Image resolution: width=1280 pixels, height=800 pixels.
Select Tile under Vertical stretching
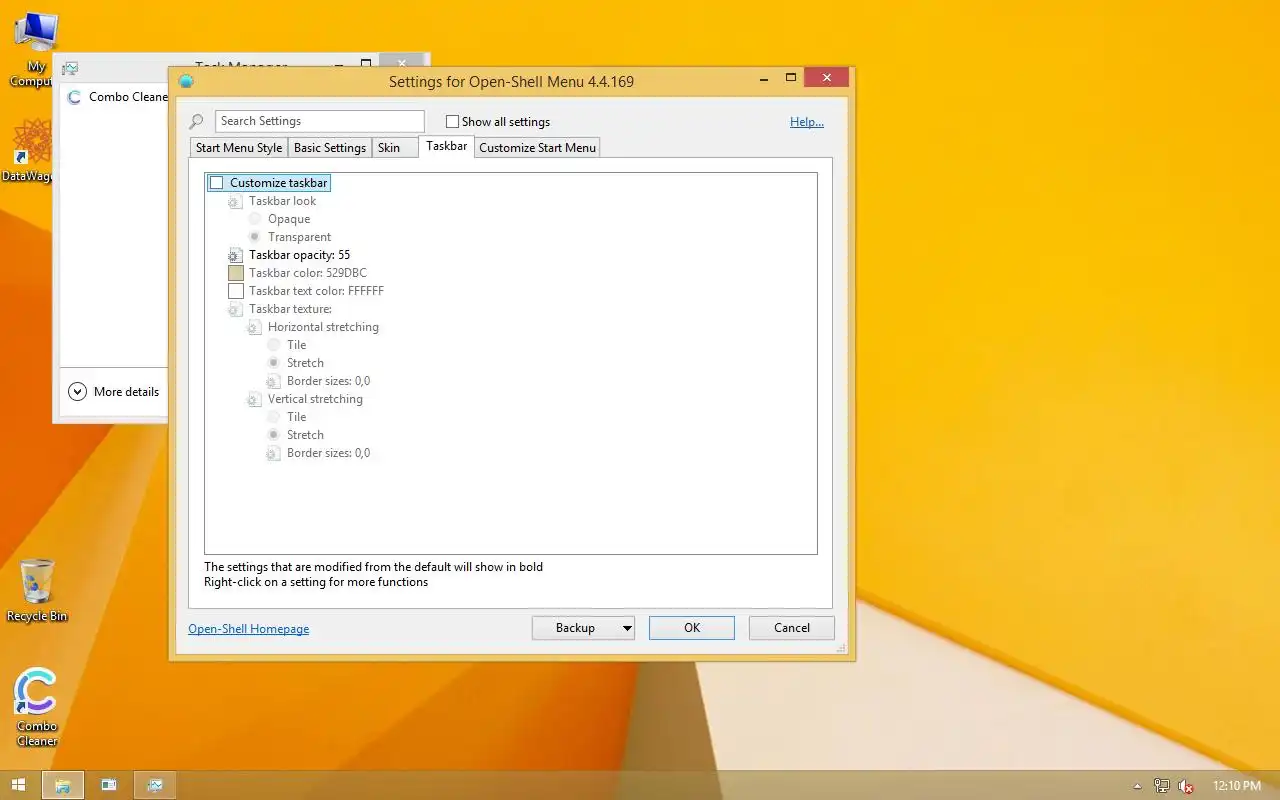click(274, 417)
